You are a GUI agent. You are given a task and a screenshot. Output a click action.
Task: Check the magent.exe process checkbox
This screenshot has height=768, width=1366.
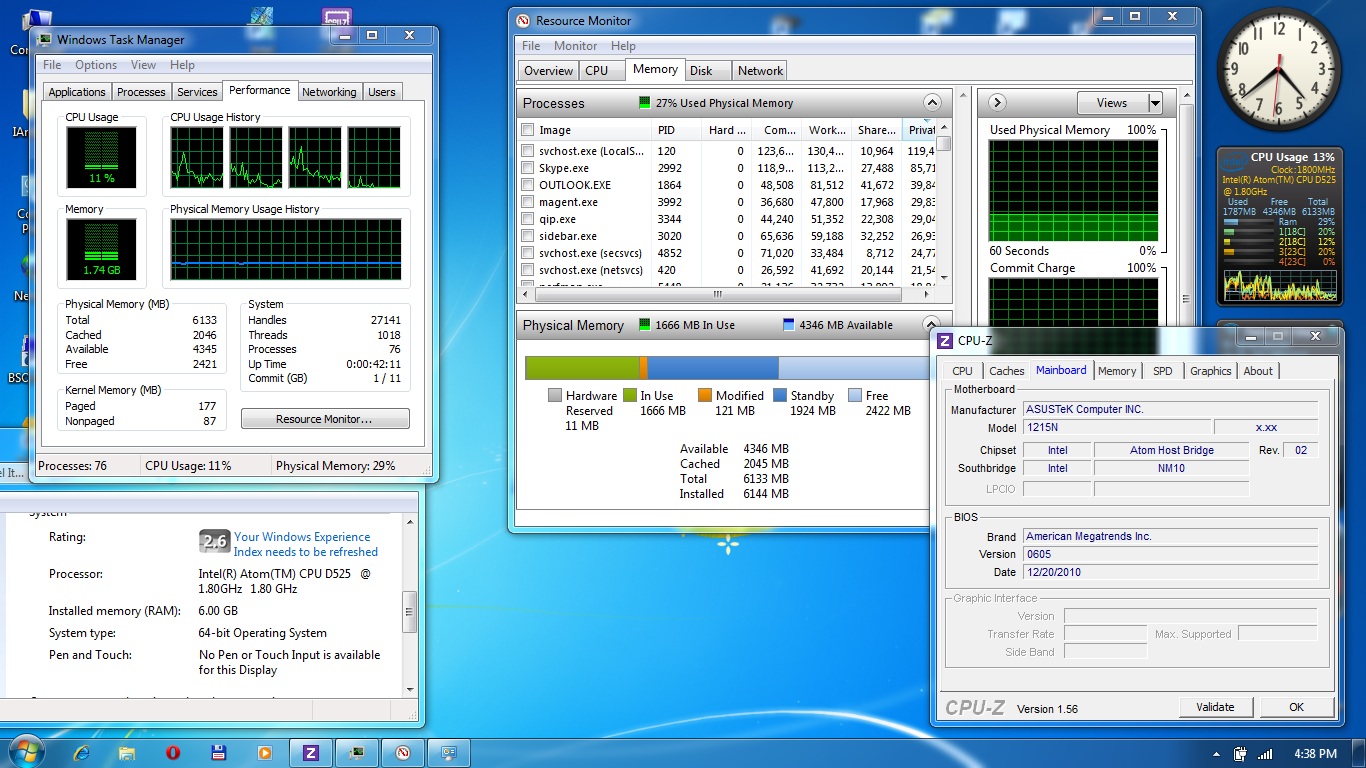[x=527, y=202]
